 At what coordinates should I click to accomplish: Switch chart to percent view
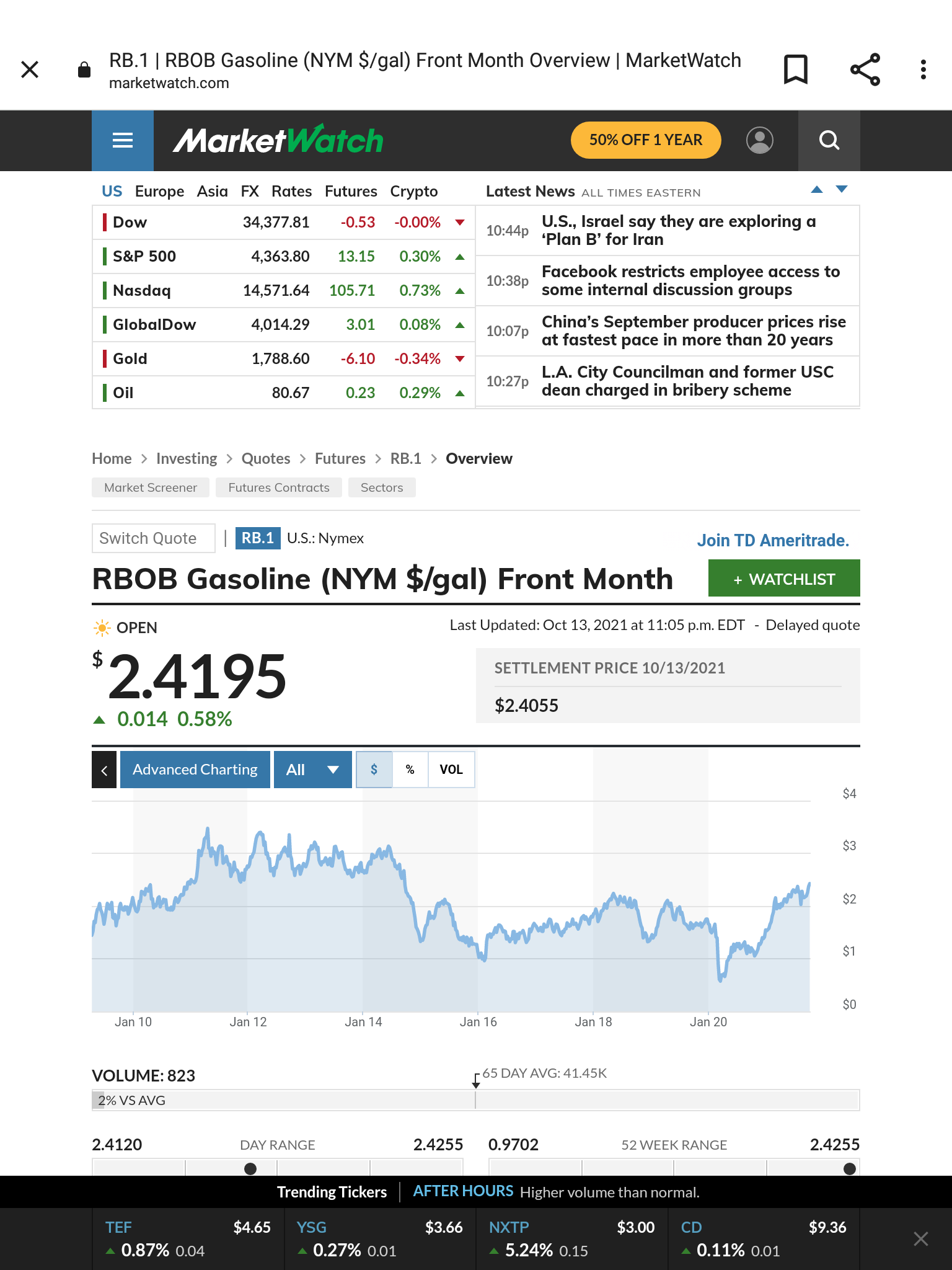(410, 770)
